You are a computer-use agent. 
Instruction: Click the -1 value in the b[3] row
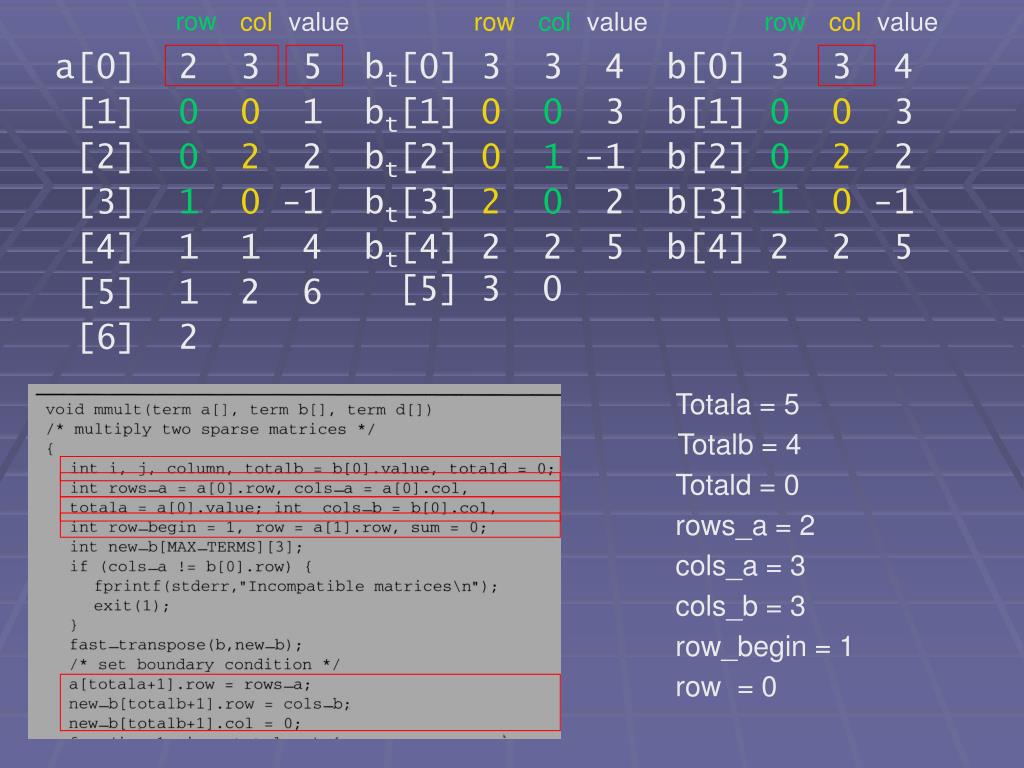[893, 202]
